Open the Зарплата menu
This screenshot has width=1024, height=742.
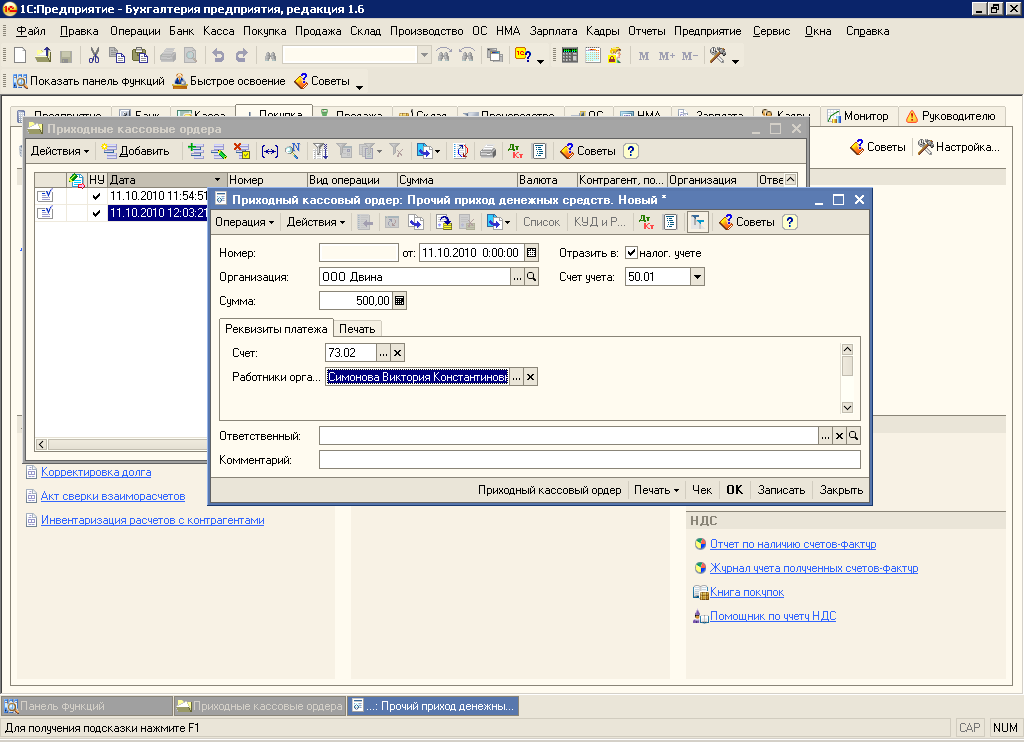coord(553,31)
